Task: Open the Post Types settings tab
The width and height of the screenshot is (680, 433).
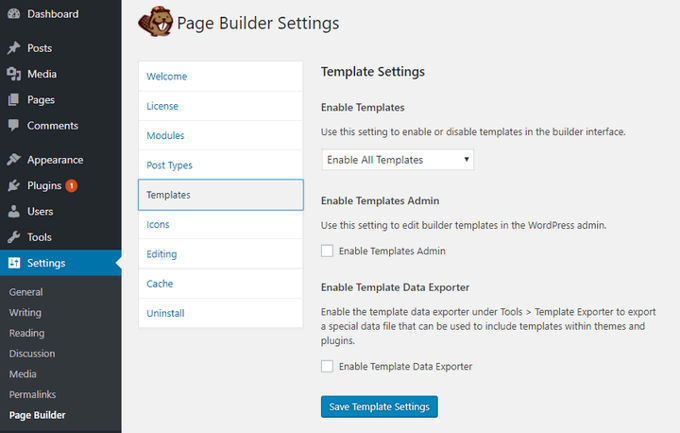Action: pos(221,165)
